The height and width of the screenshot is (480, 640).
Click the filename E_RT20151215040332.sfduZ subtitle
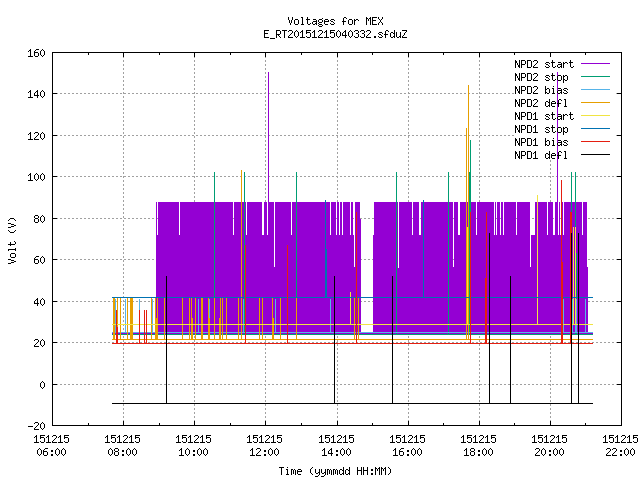[335, 34]
